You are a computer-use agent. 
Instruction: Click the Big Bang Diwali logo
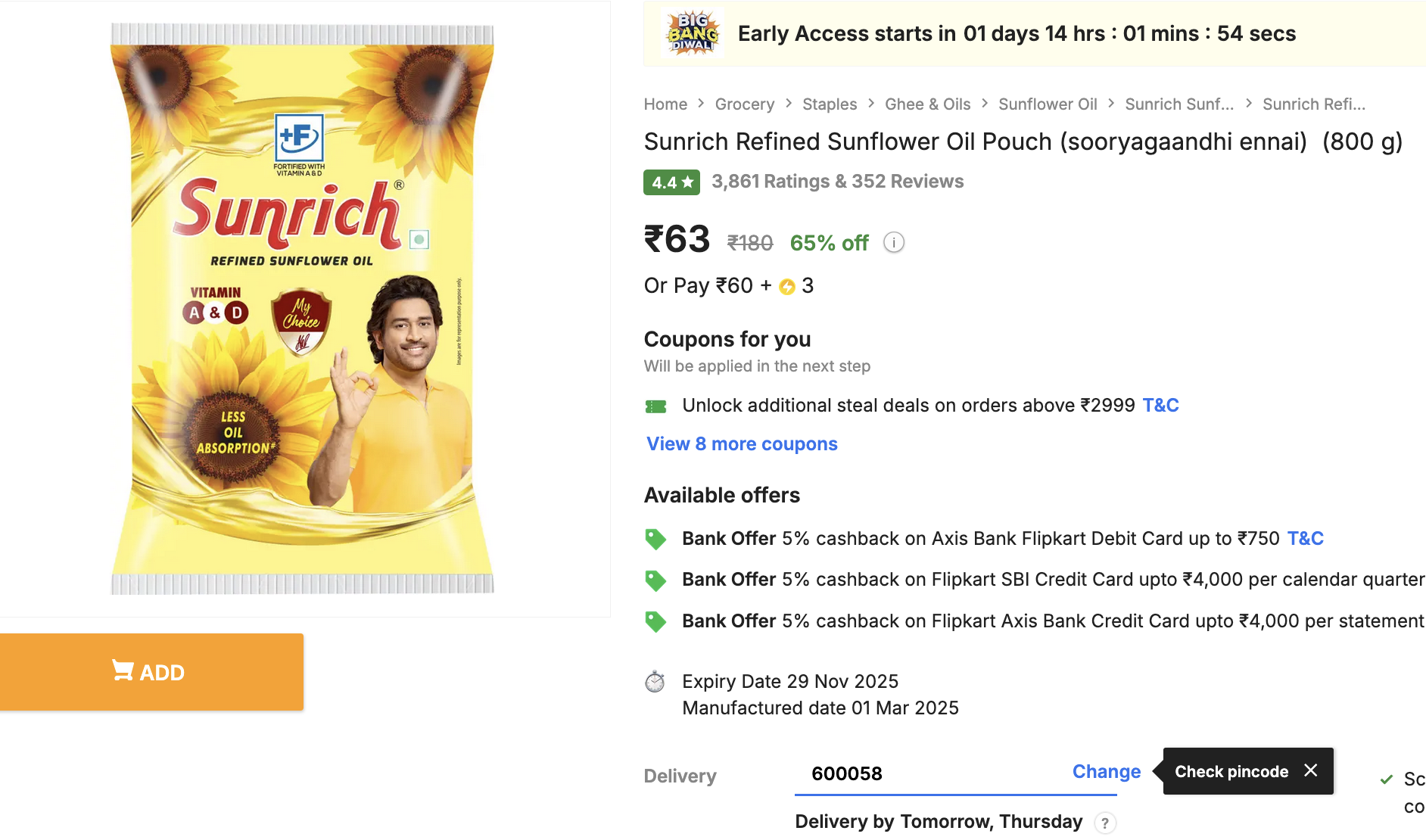point(693,33)
